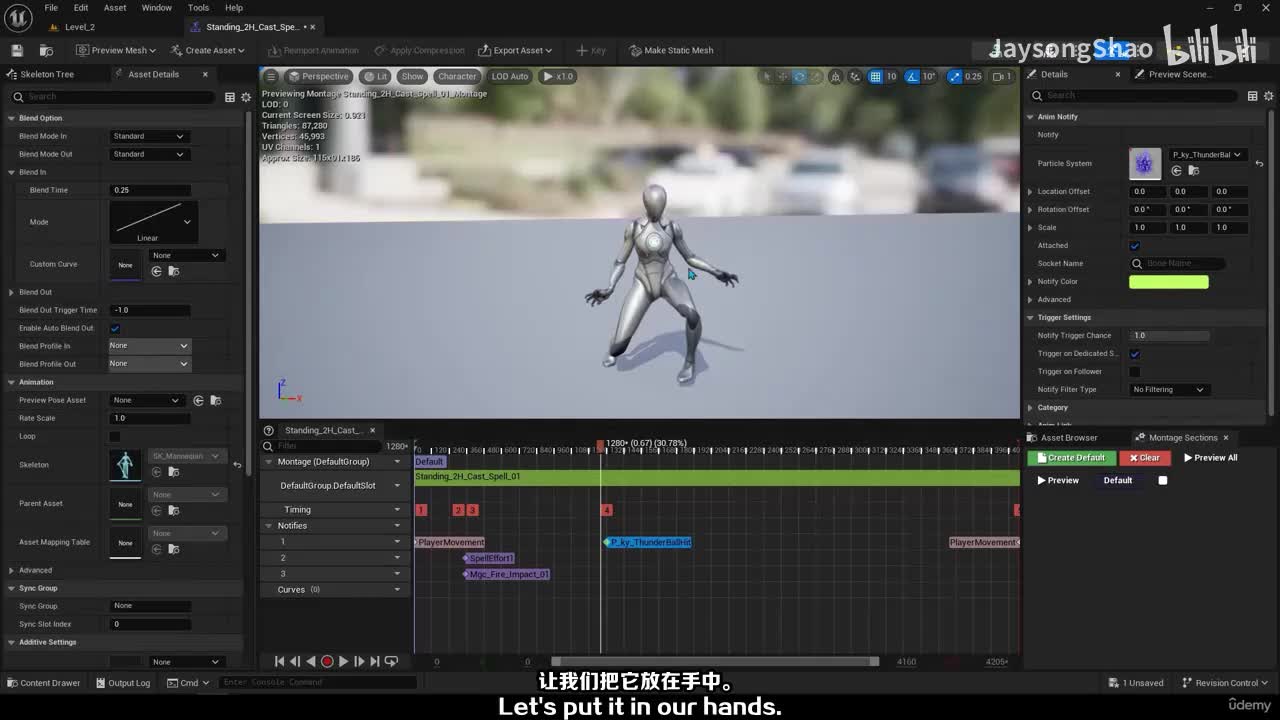Select the translate gizmo tool in viewport

[x=783, y=76]
